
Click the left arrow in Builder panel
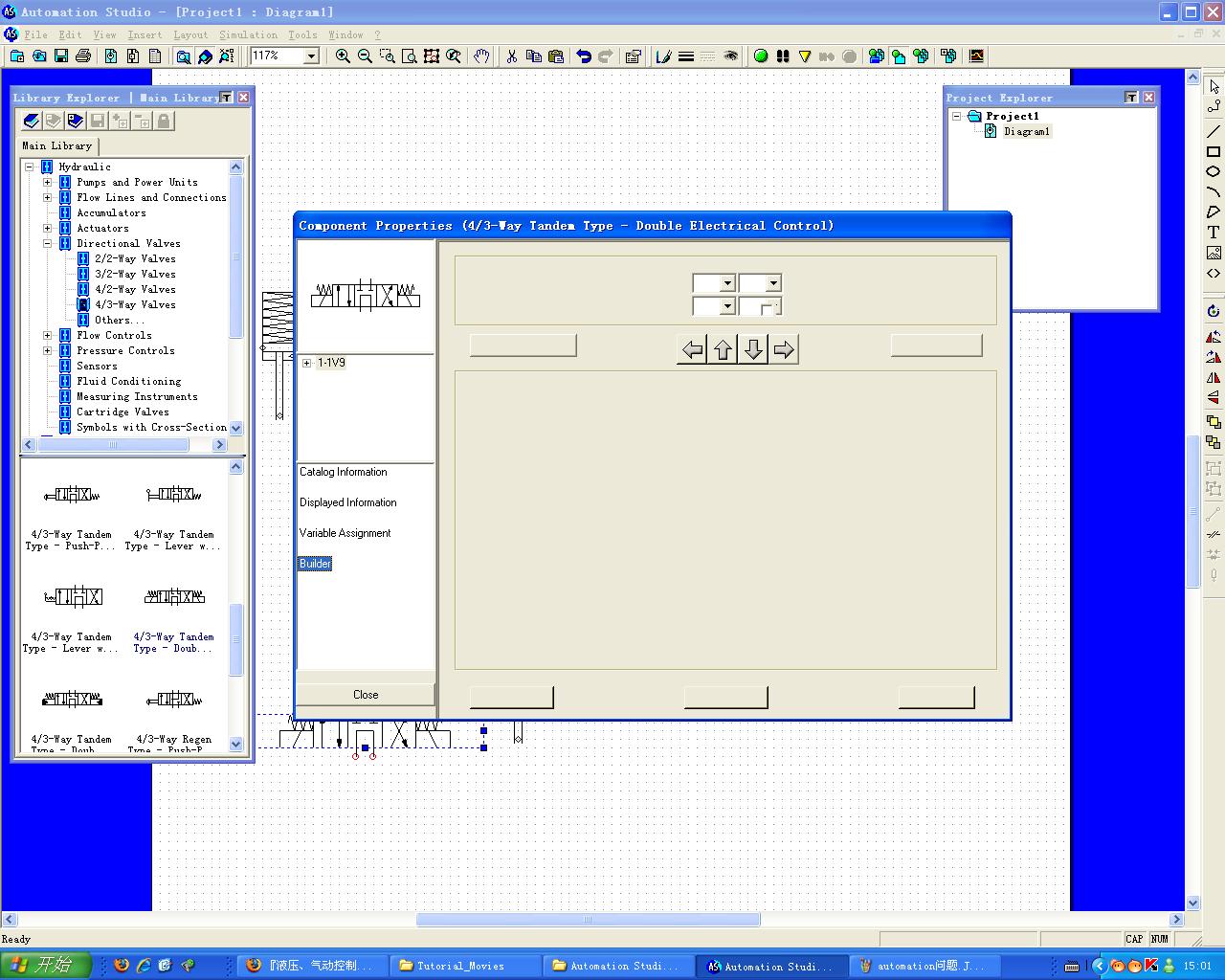click(x=692, y=350)
